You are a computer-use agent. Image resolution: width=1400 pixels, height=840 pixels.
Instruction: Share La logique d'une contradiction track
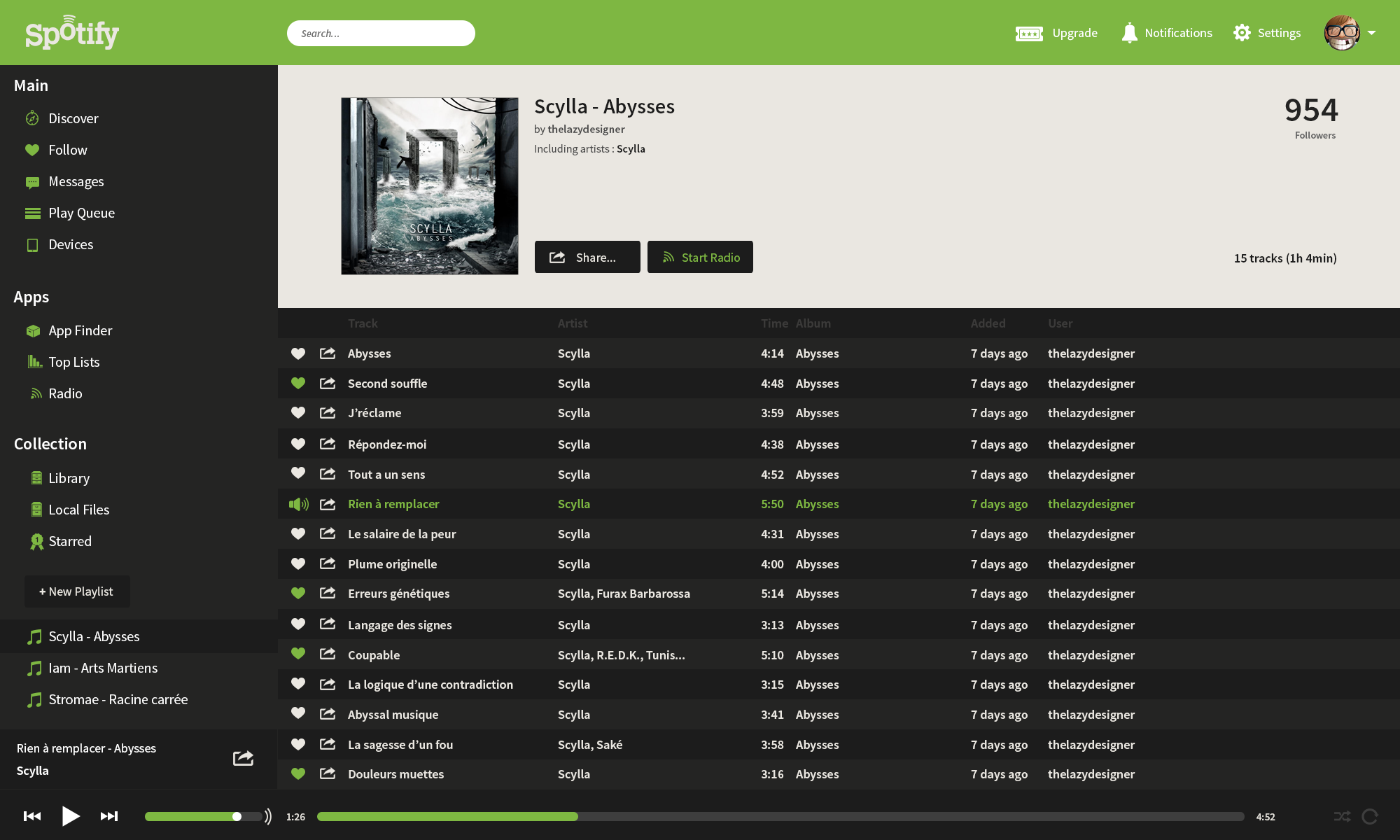coord(328,683)
